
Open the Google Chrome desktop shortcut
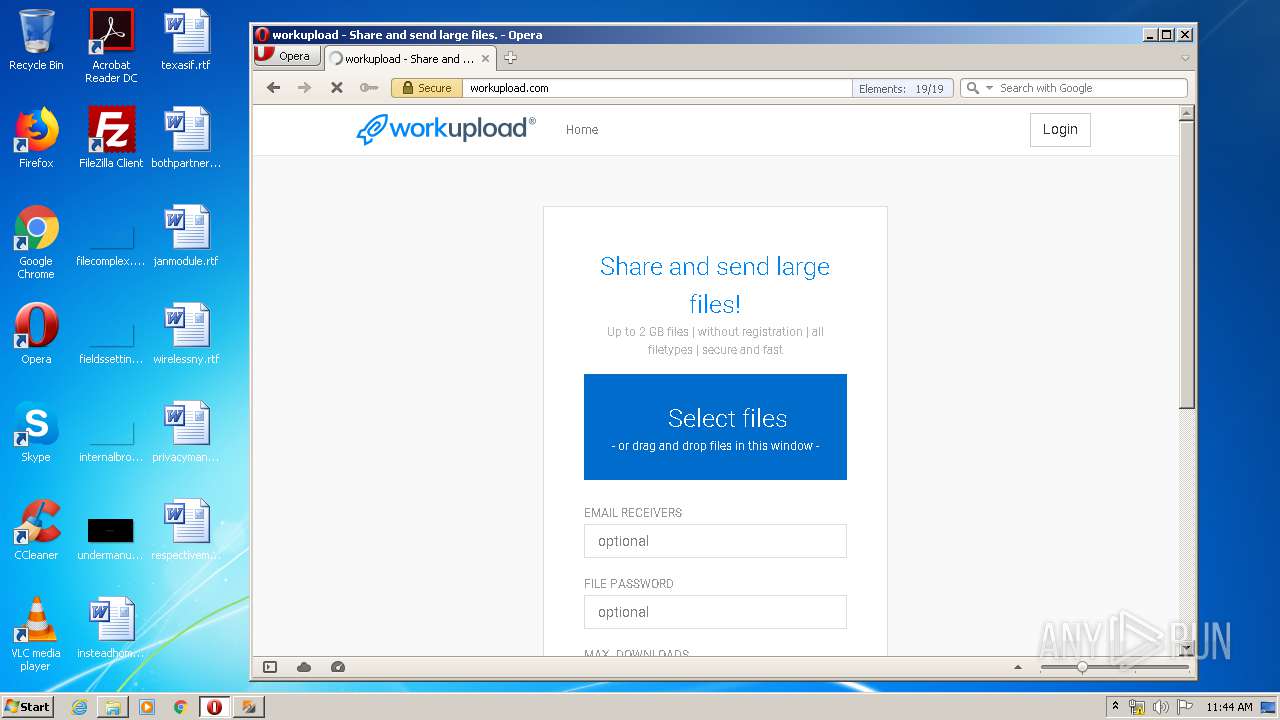click(36, 242)
